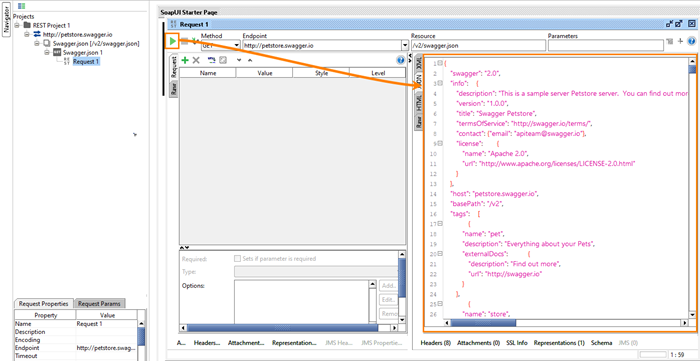Screen dimensions: 700x361
Task: Move the parameter up with the up arrow icon
Action: click(250, 60)
